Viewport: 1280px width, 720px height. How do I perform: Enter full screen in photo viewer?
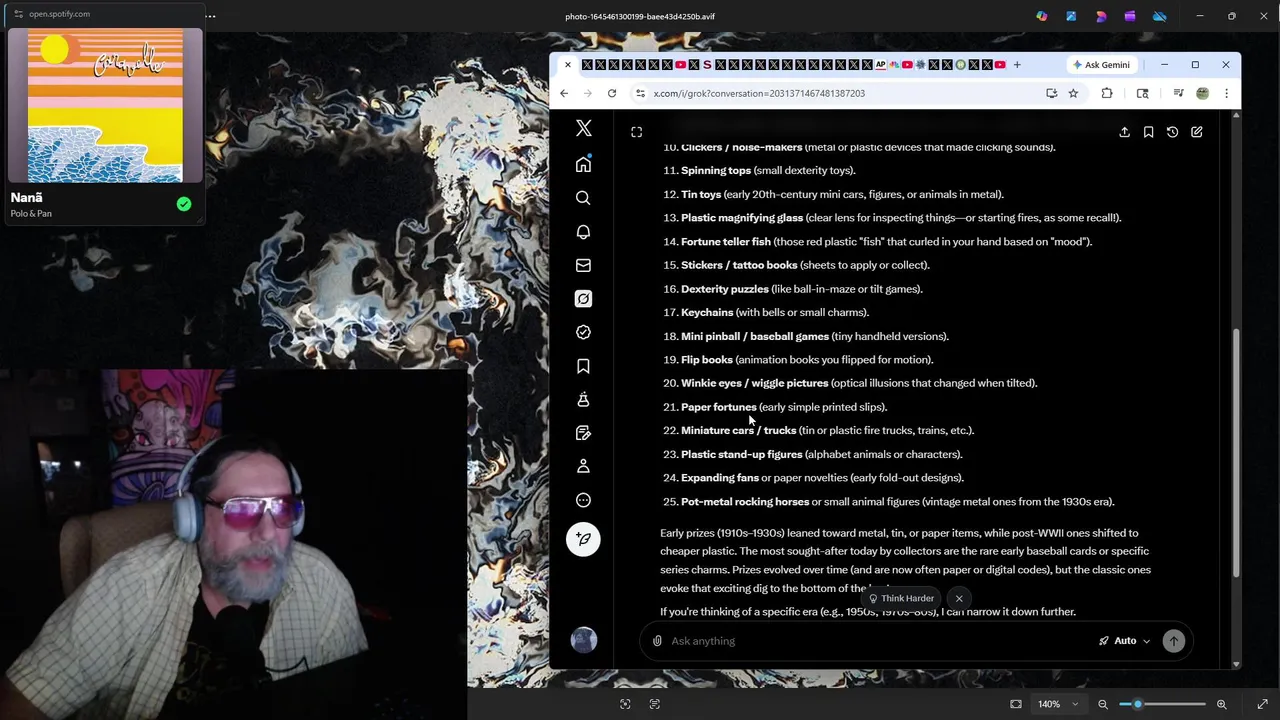pyautogui.click(x=1262, y=704)
